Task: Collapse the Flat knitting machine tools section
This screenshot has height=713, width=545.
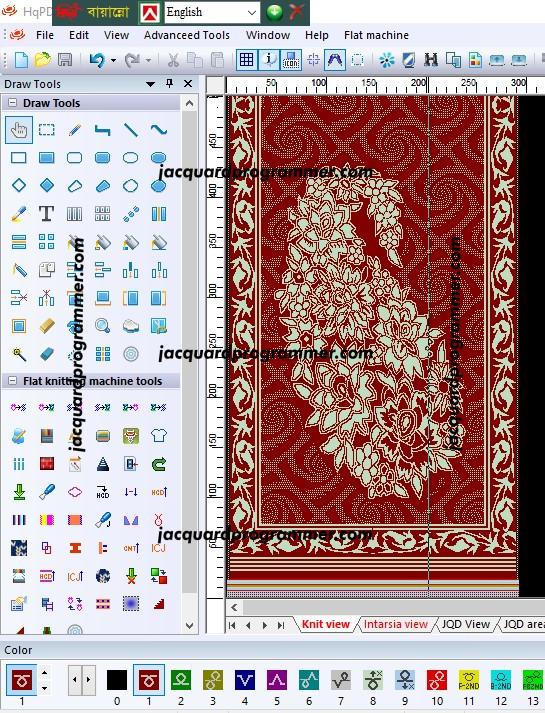Action: 13,381
